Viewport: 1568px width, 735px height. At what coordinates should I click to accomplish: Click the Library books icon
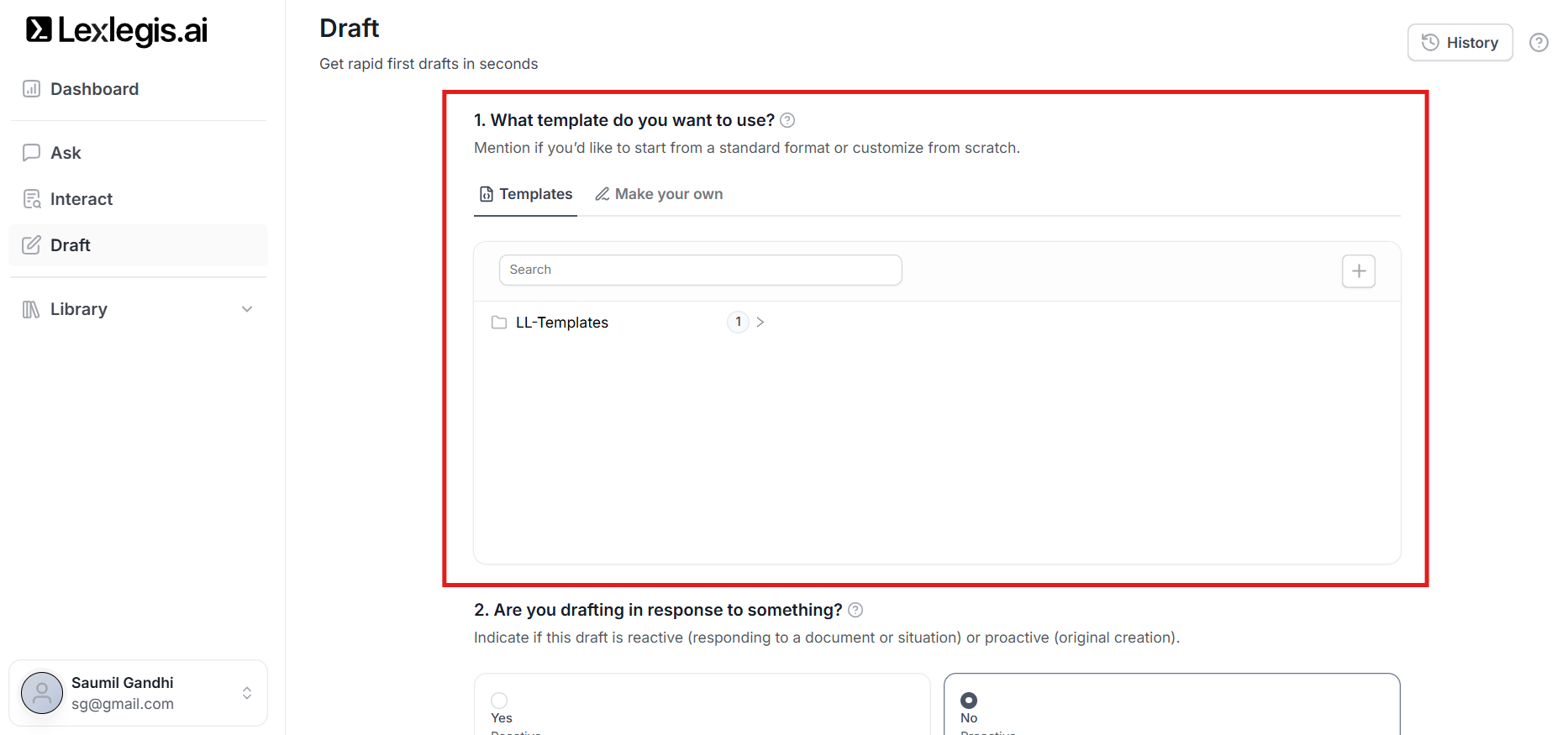tap(31, 309)
